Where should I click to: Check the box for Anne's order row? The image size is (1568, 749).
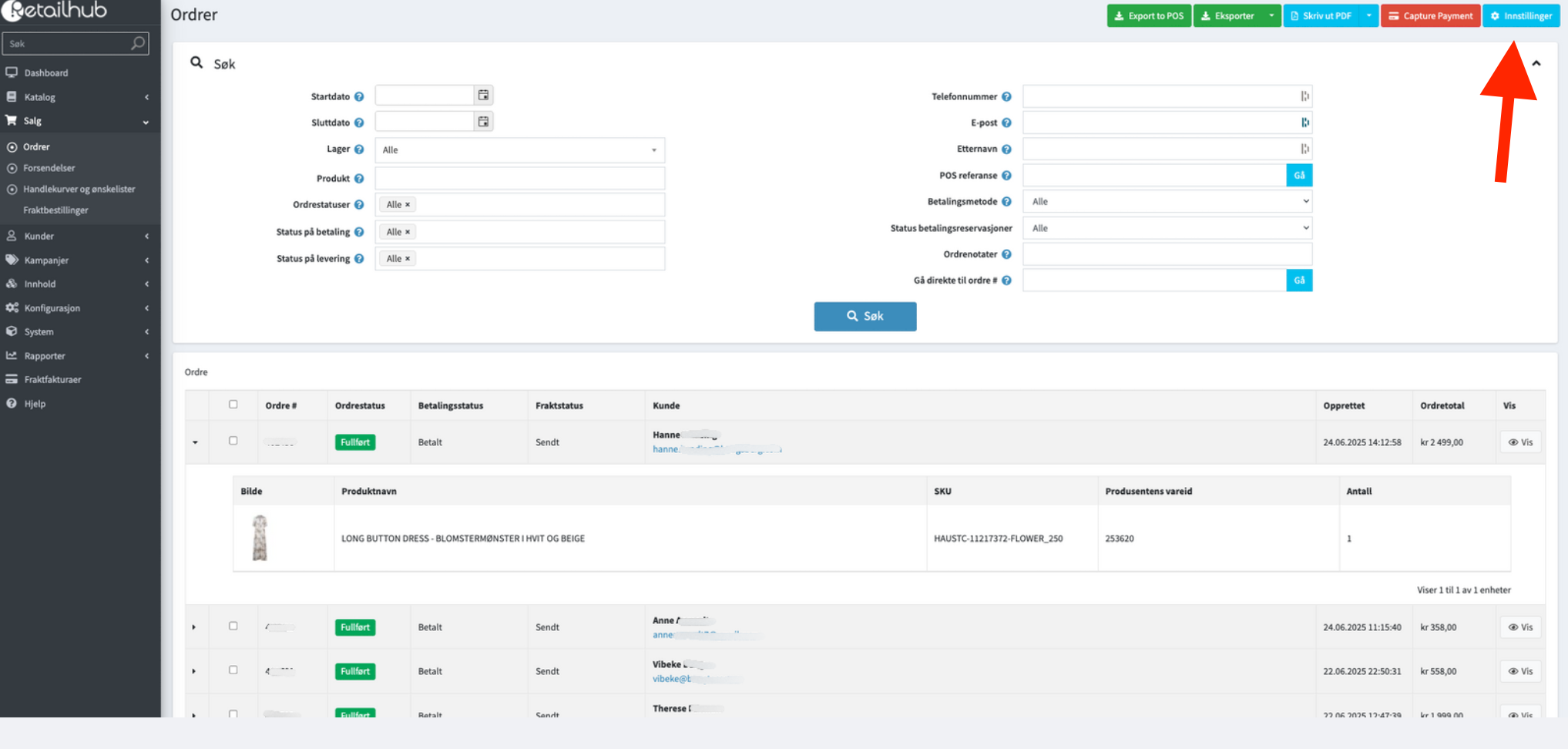(233, 626)
